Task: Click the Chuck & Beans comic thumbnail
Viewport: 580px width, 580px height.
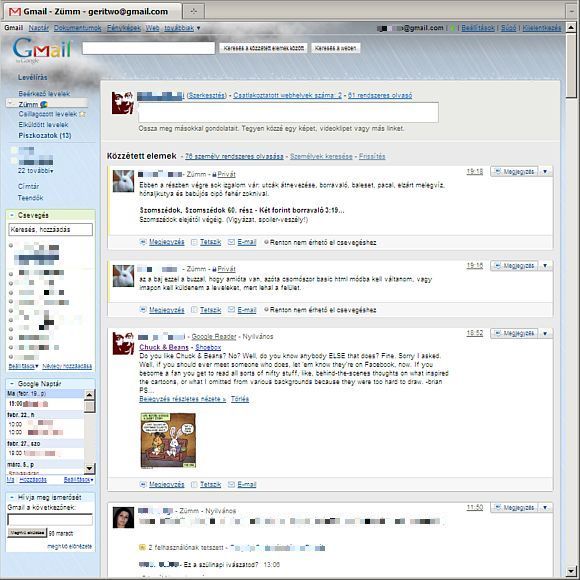Action: point(168,441)
